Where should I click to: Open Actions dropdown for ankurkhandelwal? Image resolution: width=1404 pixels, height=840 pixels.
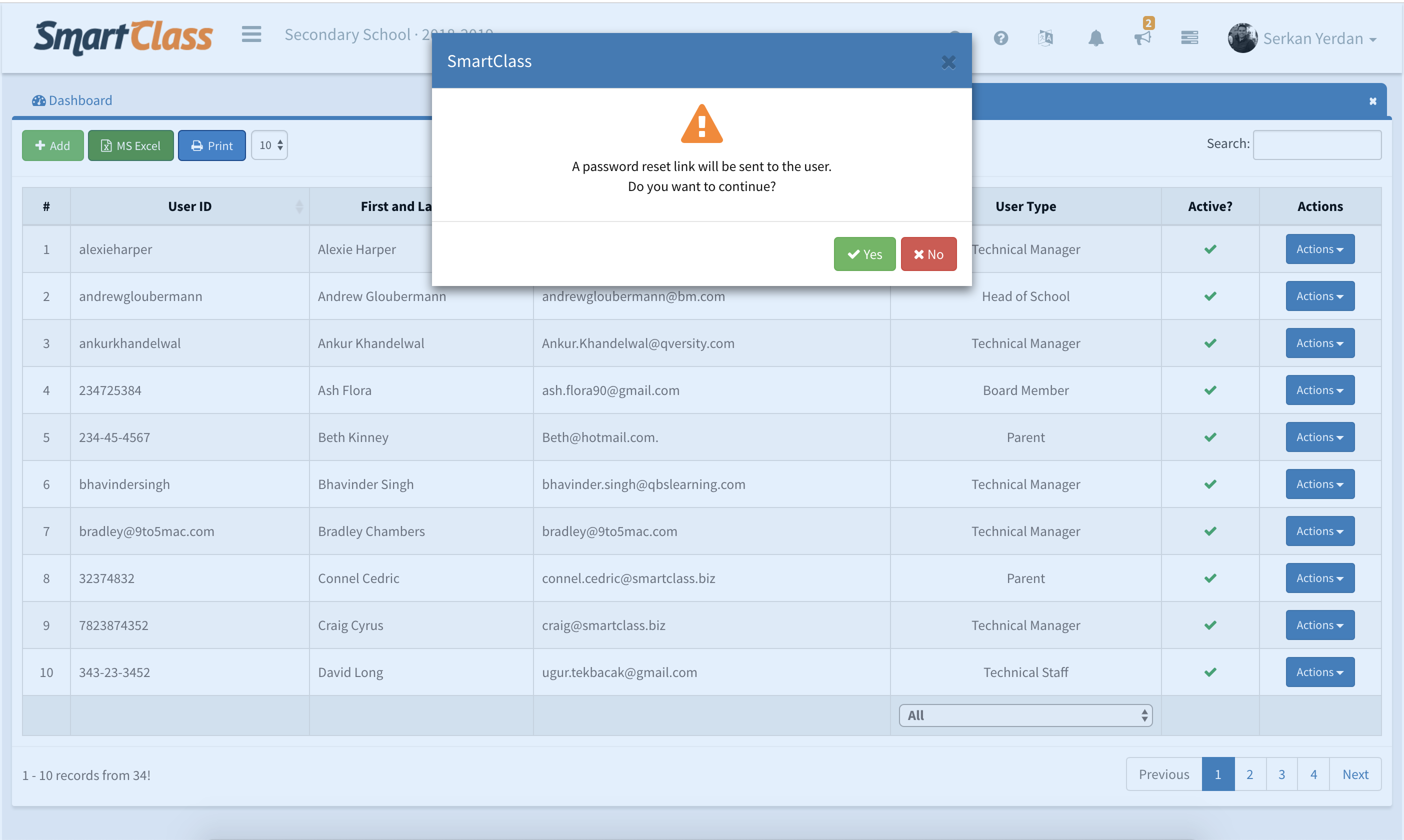pyautogui.click(x=1319, y=343)
